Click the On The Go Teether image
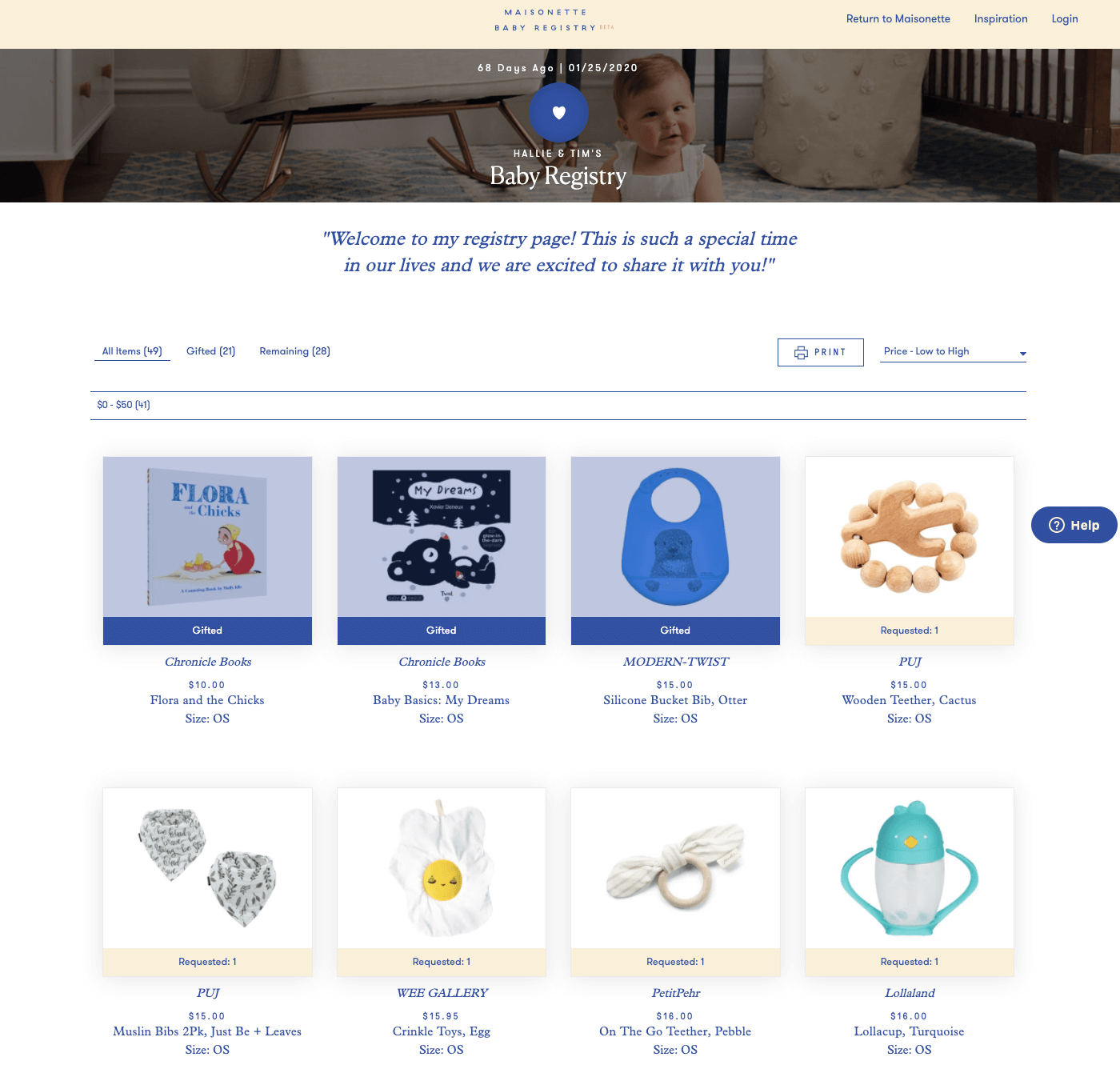The width and height of the screenshot is (1120, 1081). coord(675,868)
